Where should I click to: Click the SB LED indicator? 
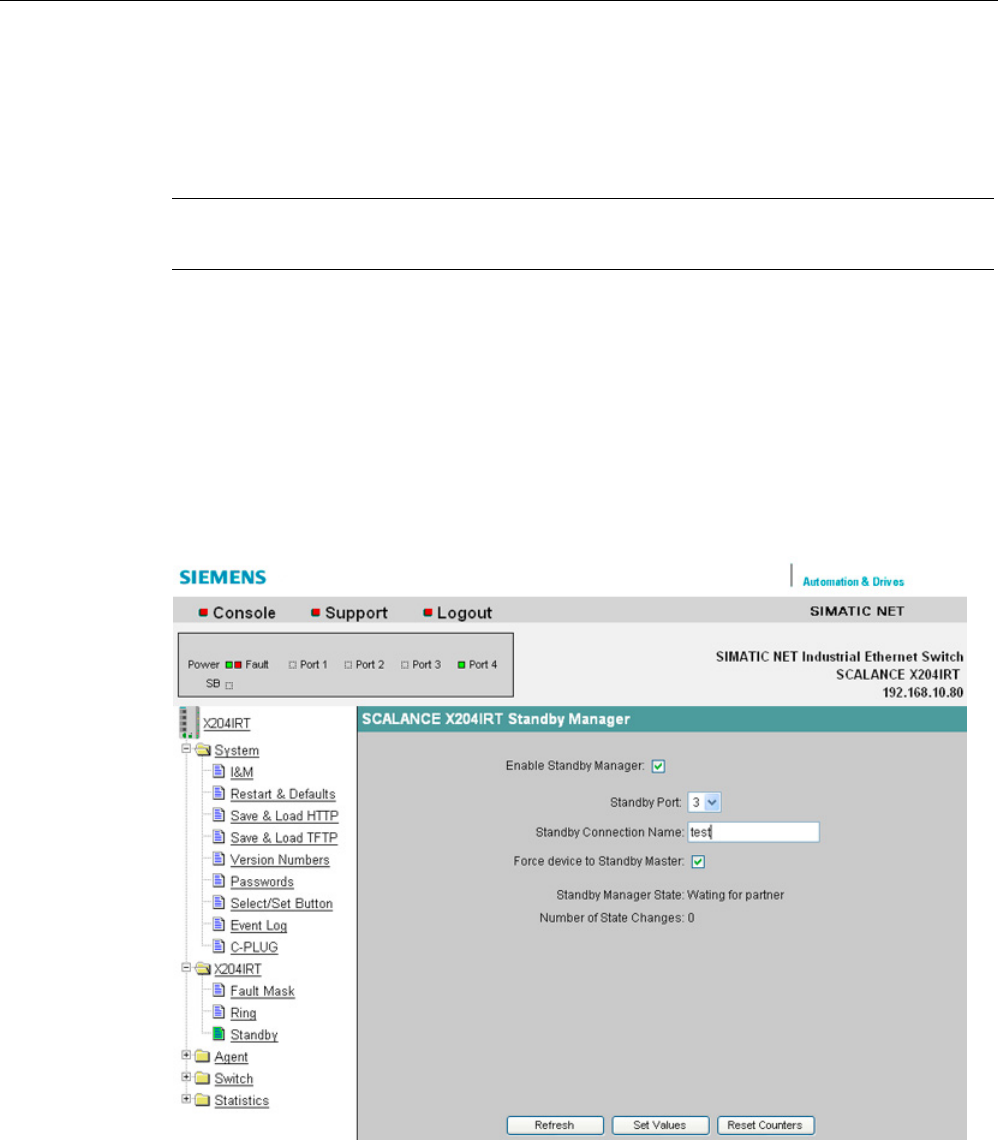coord(229,685)
